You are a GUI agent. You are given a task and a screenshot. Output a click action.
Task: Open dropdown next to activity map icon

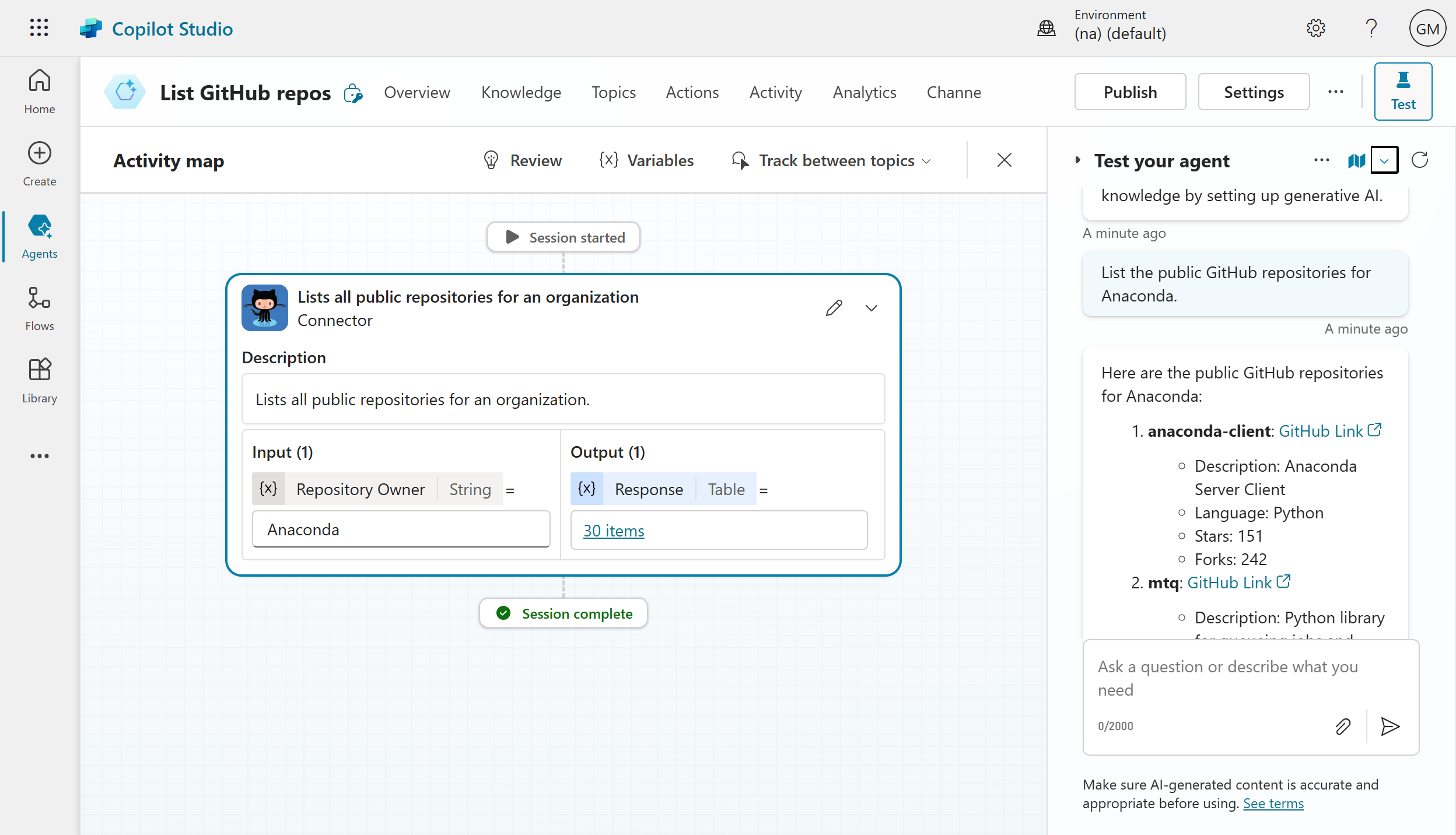click(x=1384, y=160)
